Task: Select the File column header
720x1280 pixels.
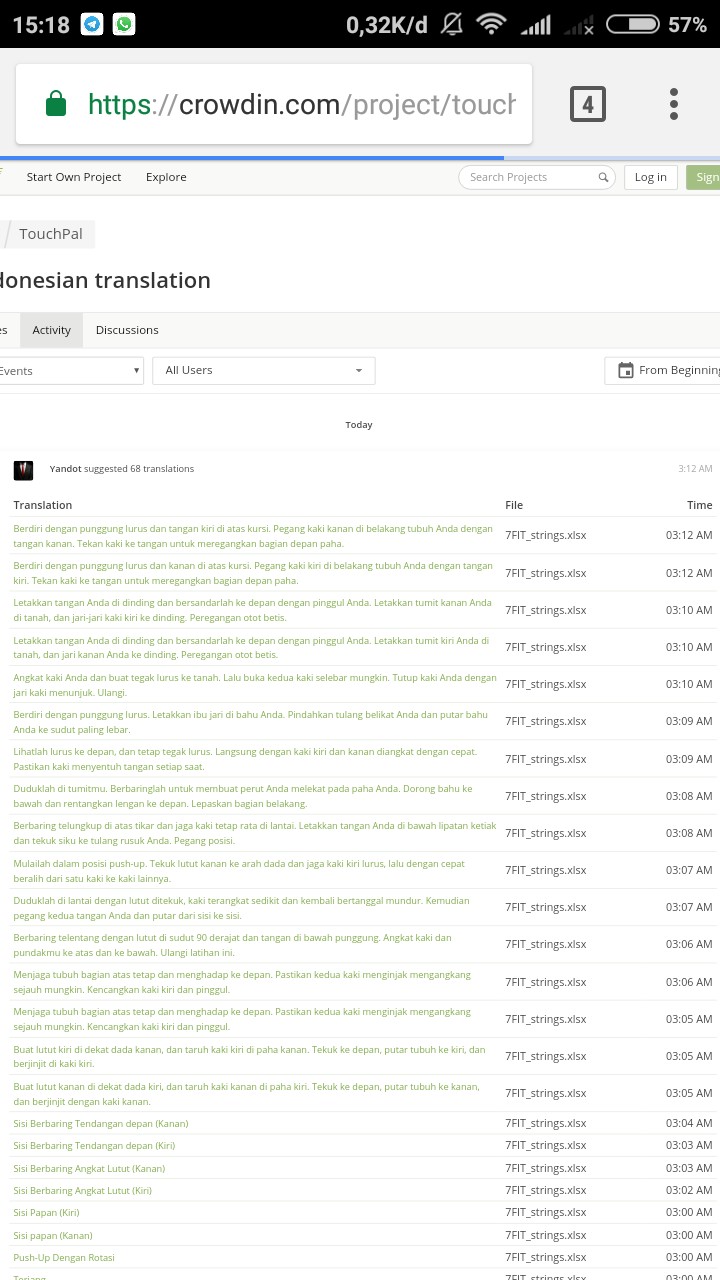Action: (x=514, y=505)
